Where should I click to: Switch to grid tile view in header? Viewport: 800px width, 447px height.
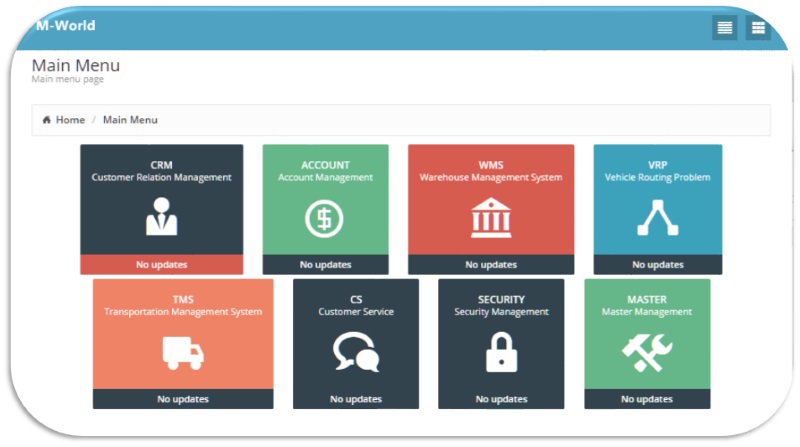758,28
